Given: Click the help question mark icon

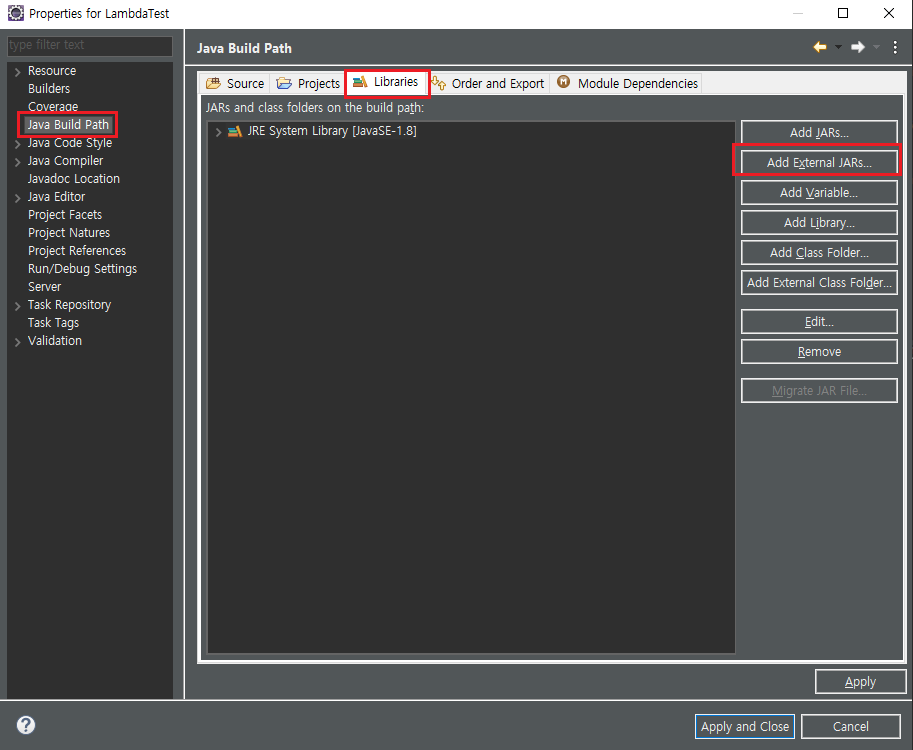Looking at the screenshot, I should pos(26,725).
